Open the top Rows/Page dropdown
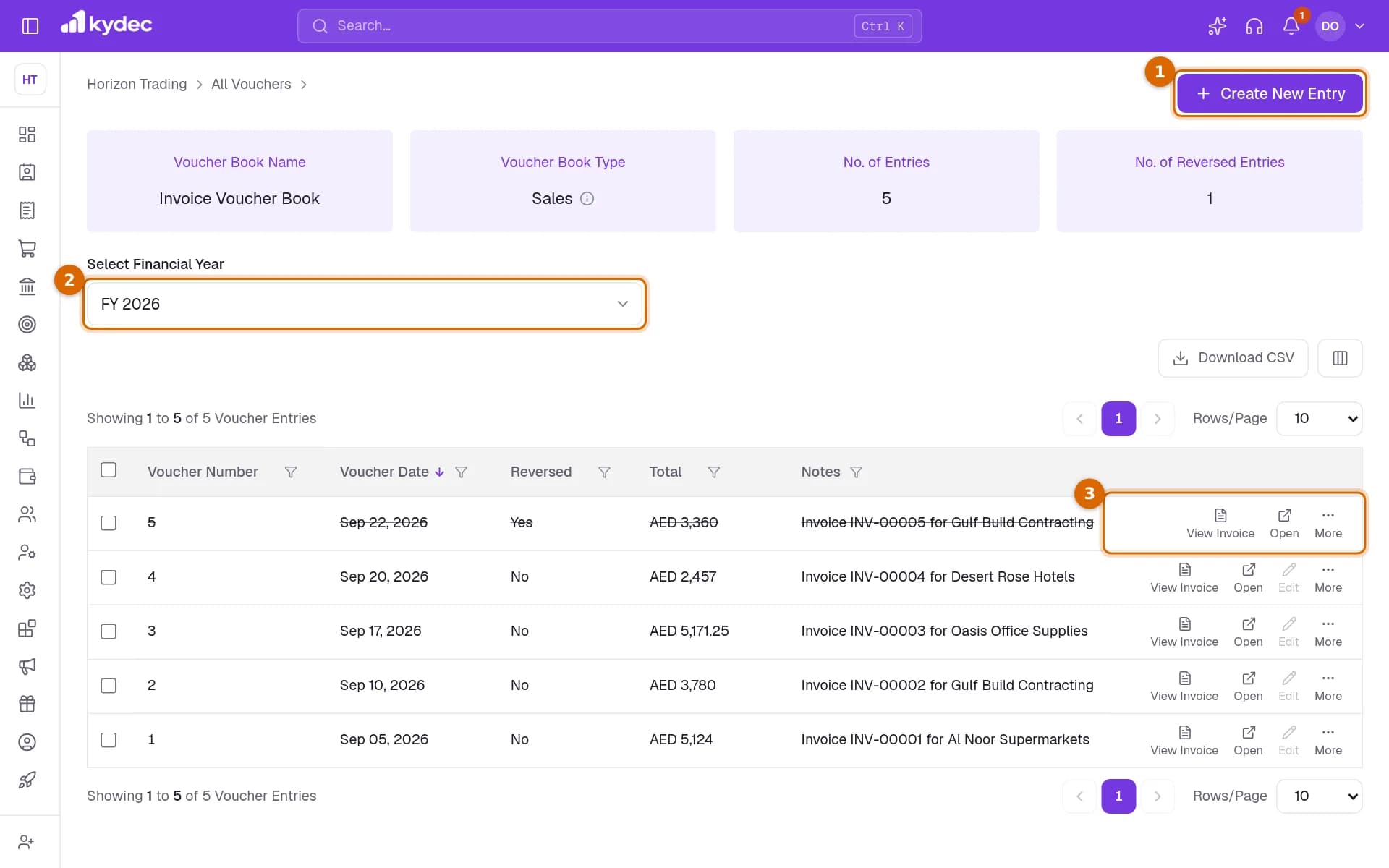 (x=1320, y=418)
